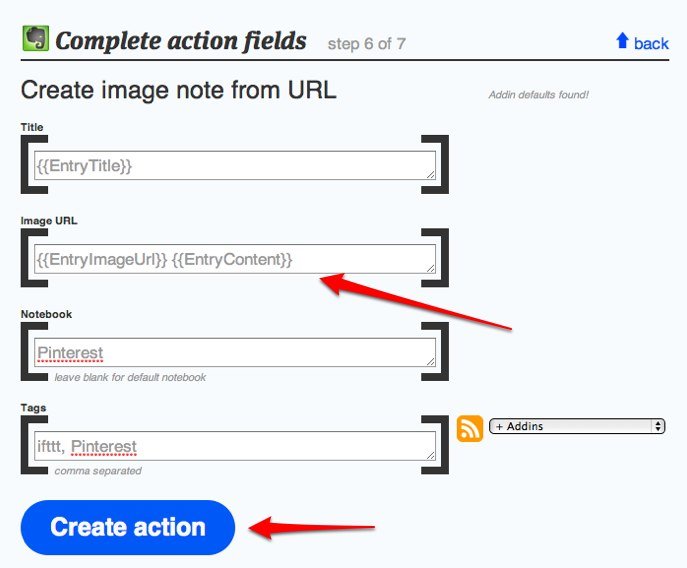Go back using the "back" link text
Viewport: 687px width, 568px height.
click(x=651, y=43)
